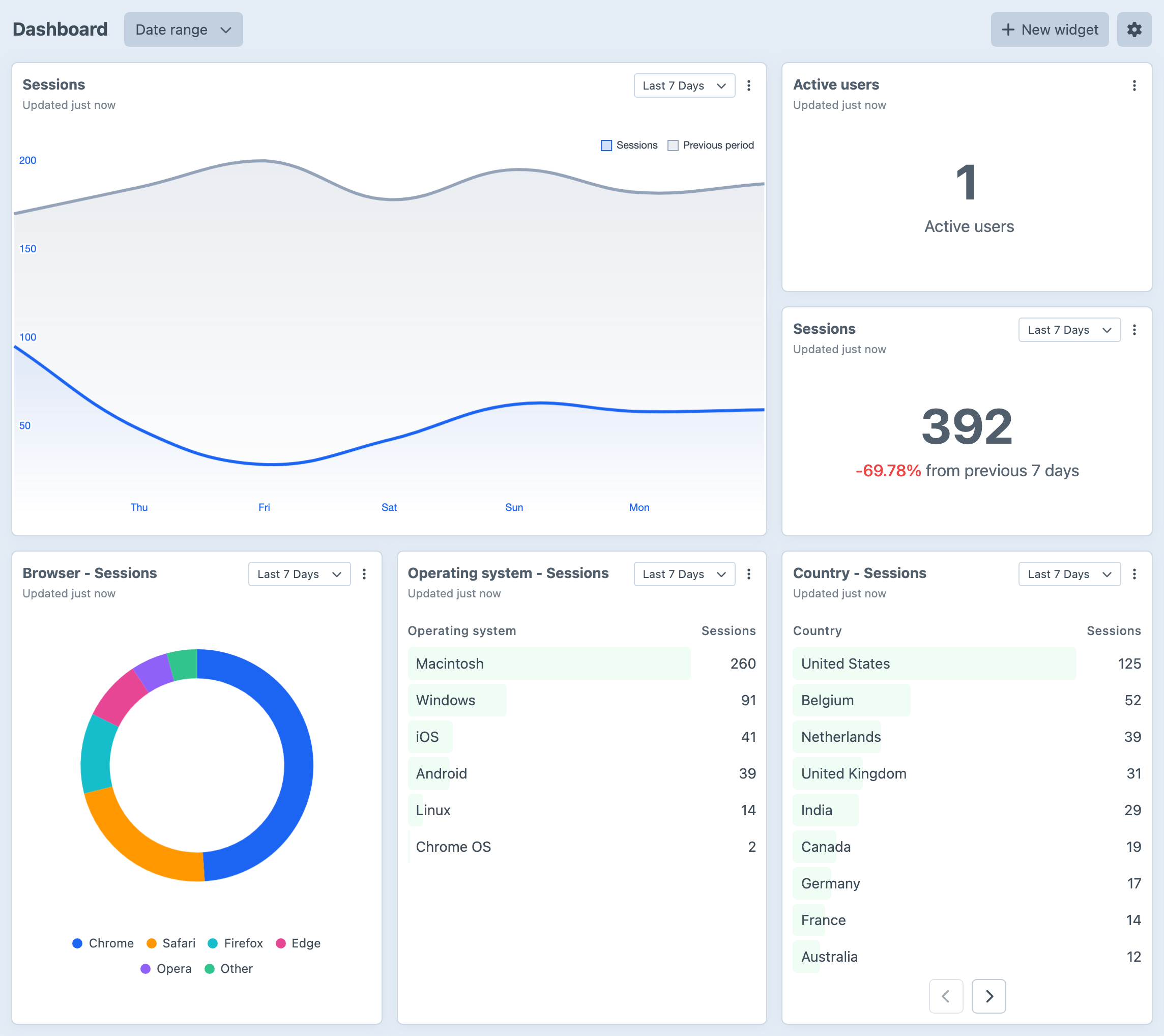Open the dashboard settings gear

[x=1134, y=30]
